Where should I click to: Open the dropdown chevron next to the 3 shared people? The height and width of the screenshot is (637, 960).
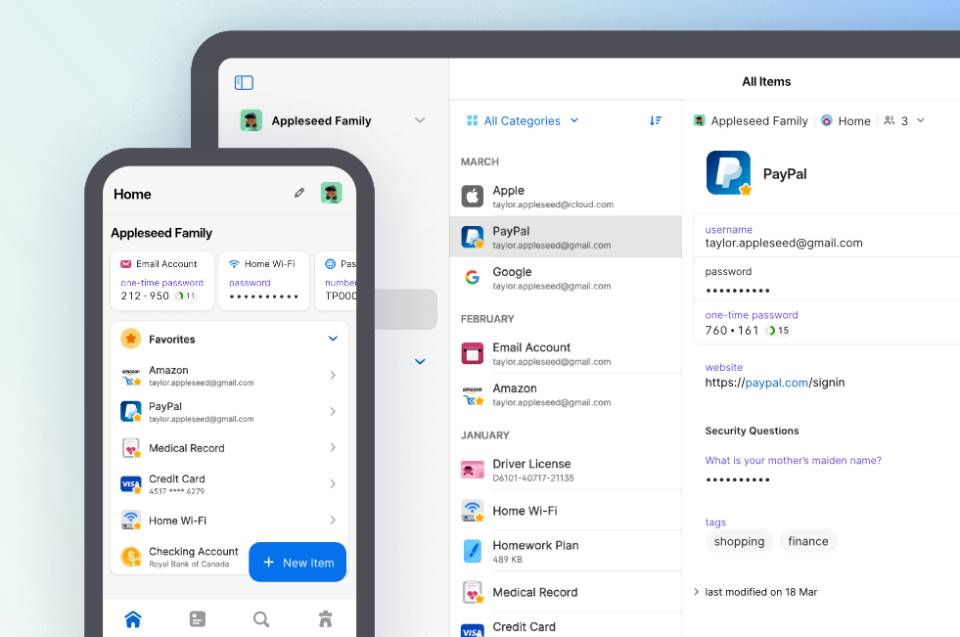pos(920,121)
